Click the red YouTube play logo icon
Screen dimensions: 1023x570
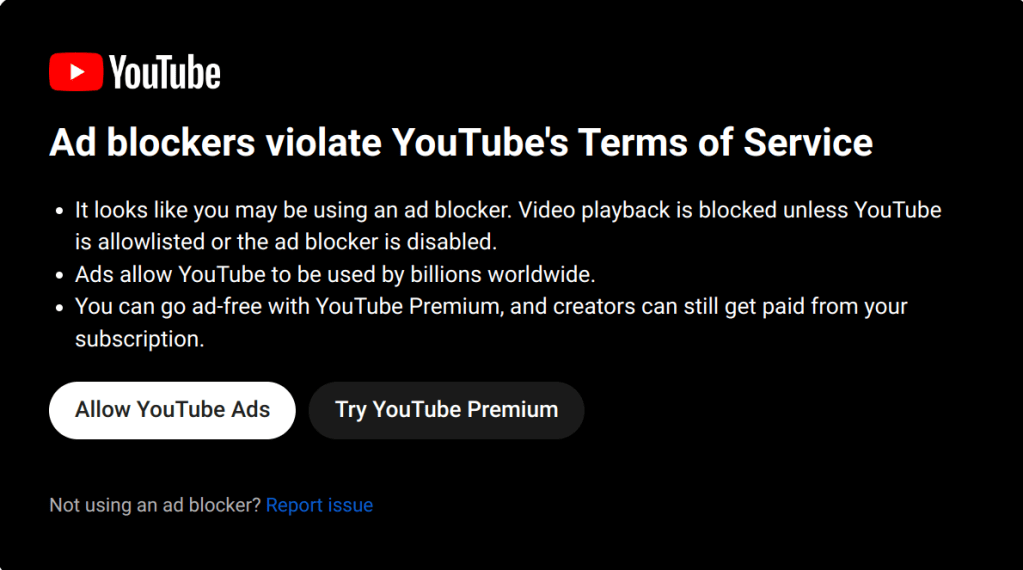click(x=76, y=72)
